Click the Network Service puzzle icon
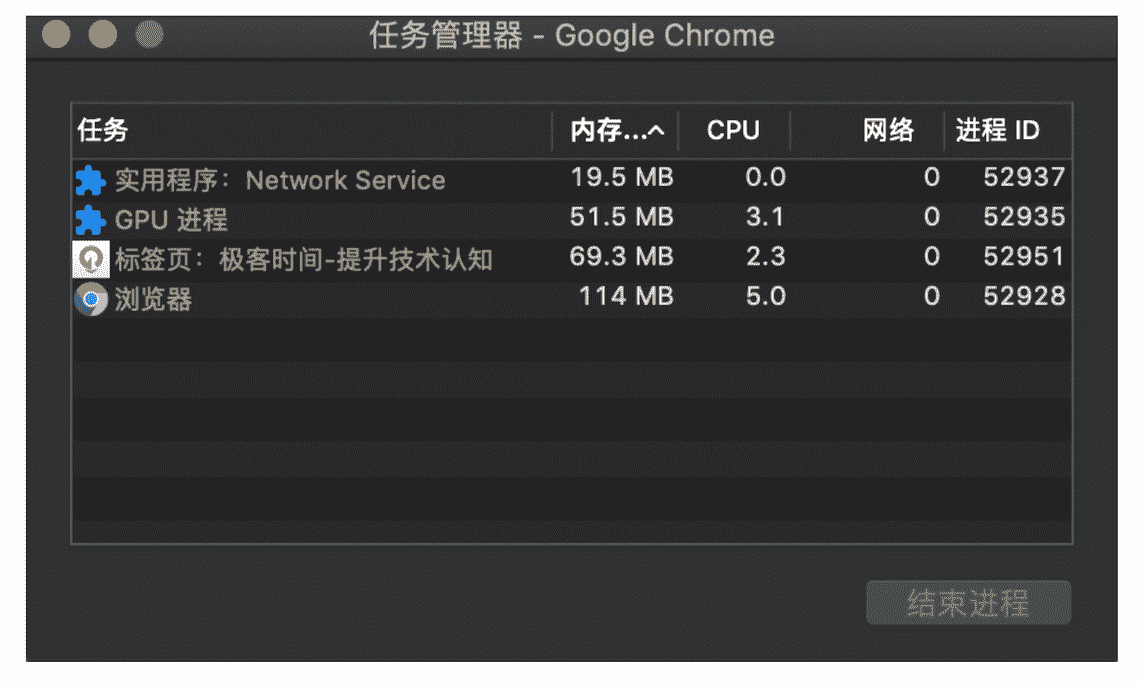The height and width of the screenshot is (685, 1142). click(x=90, y=181)
